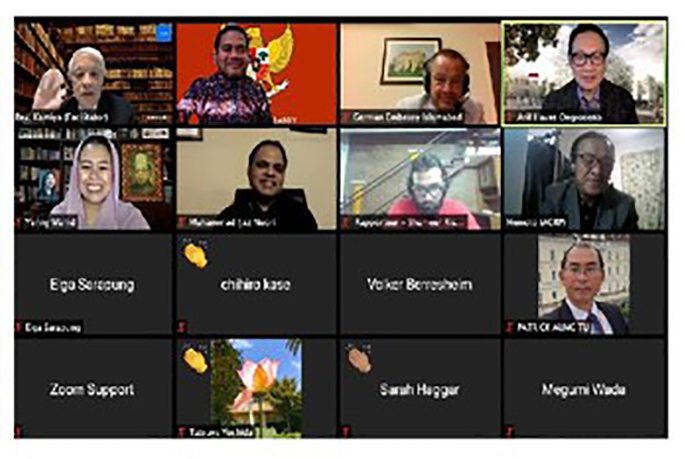This screenshot has height=459, width=685.
Task: Click muted microphone icon on Zoom Support tile
Action: click(18, 432)
